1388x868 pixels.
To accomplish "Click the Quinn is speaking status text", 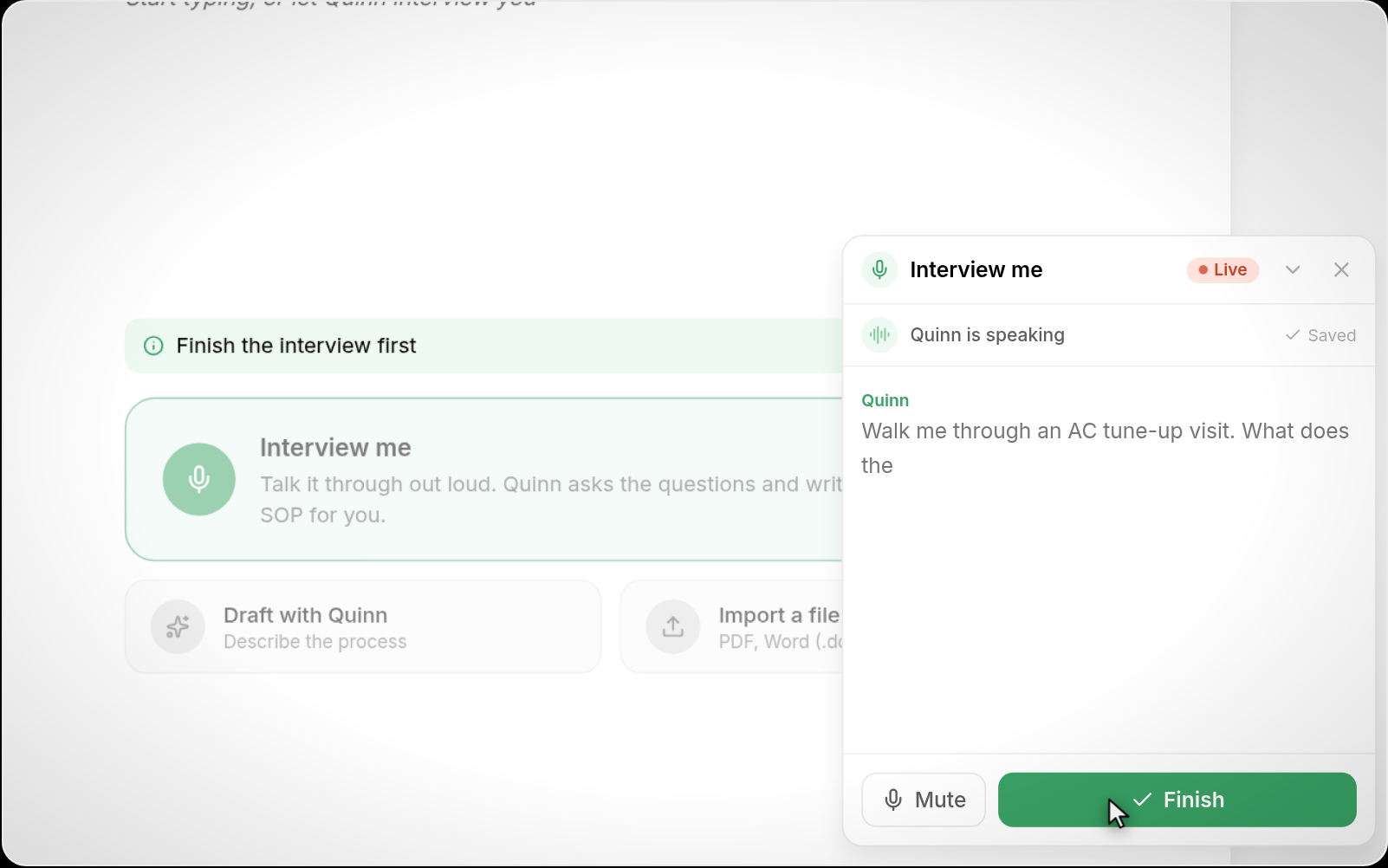I will click(x=987, y=335).
